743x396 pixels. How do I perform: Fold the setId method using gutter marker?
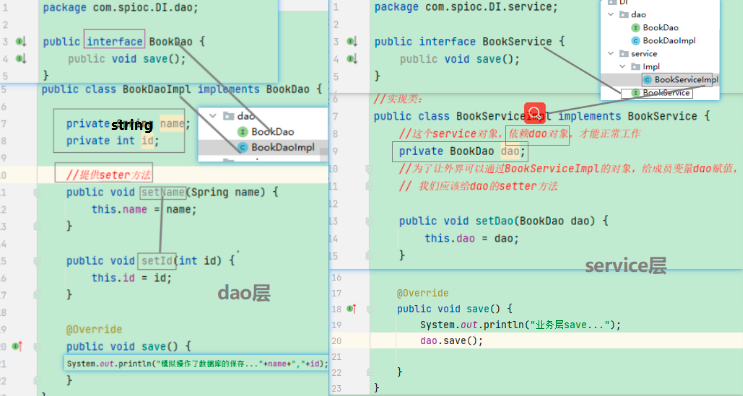click(37, 261)
